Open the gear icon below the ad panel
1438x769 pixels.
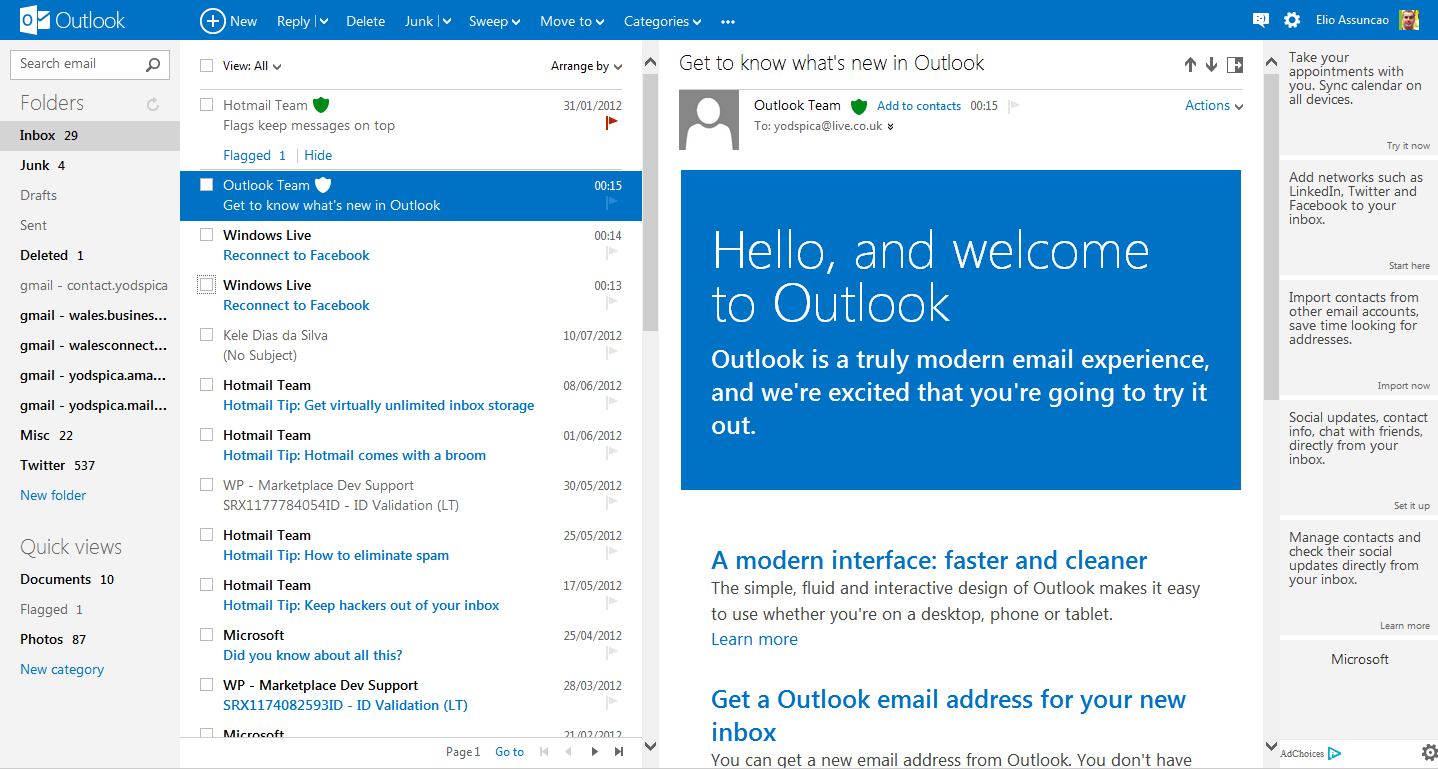point(1429,752)
